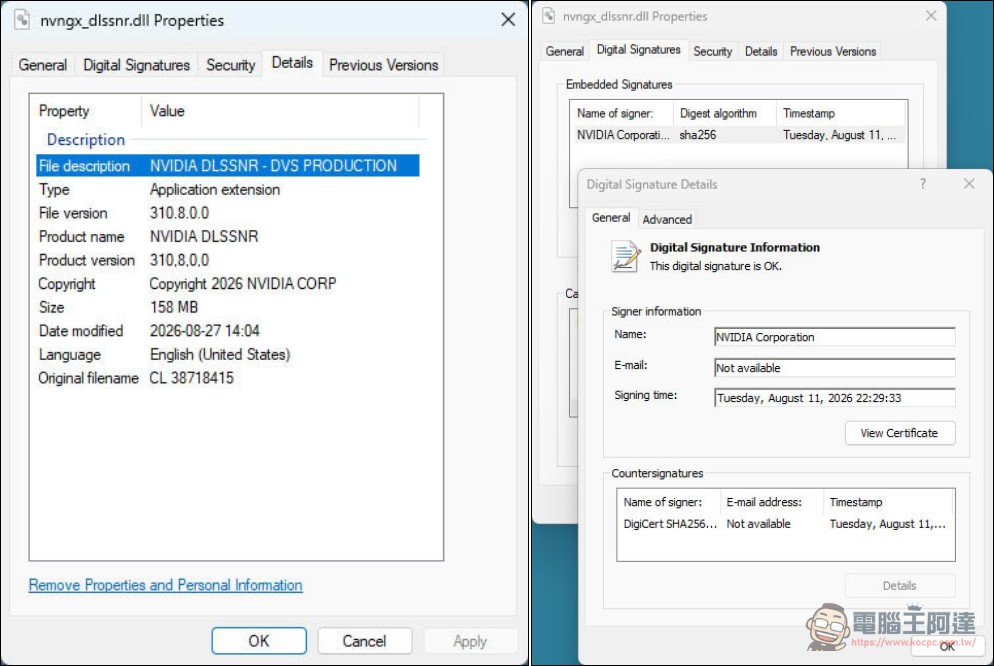Screen dimensions: 994x666
Task: Select the Product name NVIDIA DLSSNR row
Action: click(x=228, y=236)
